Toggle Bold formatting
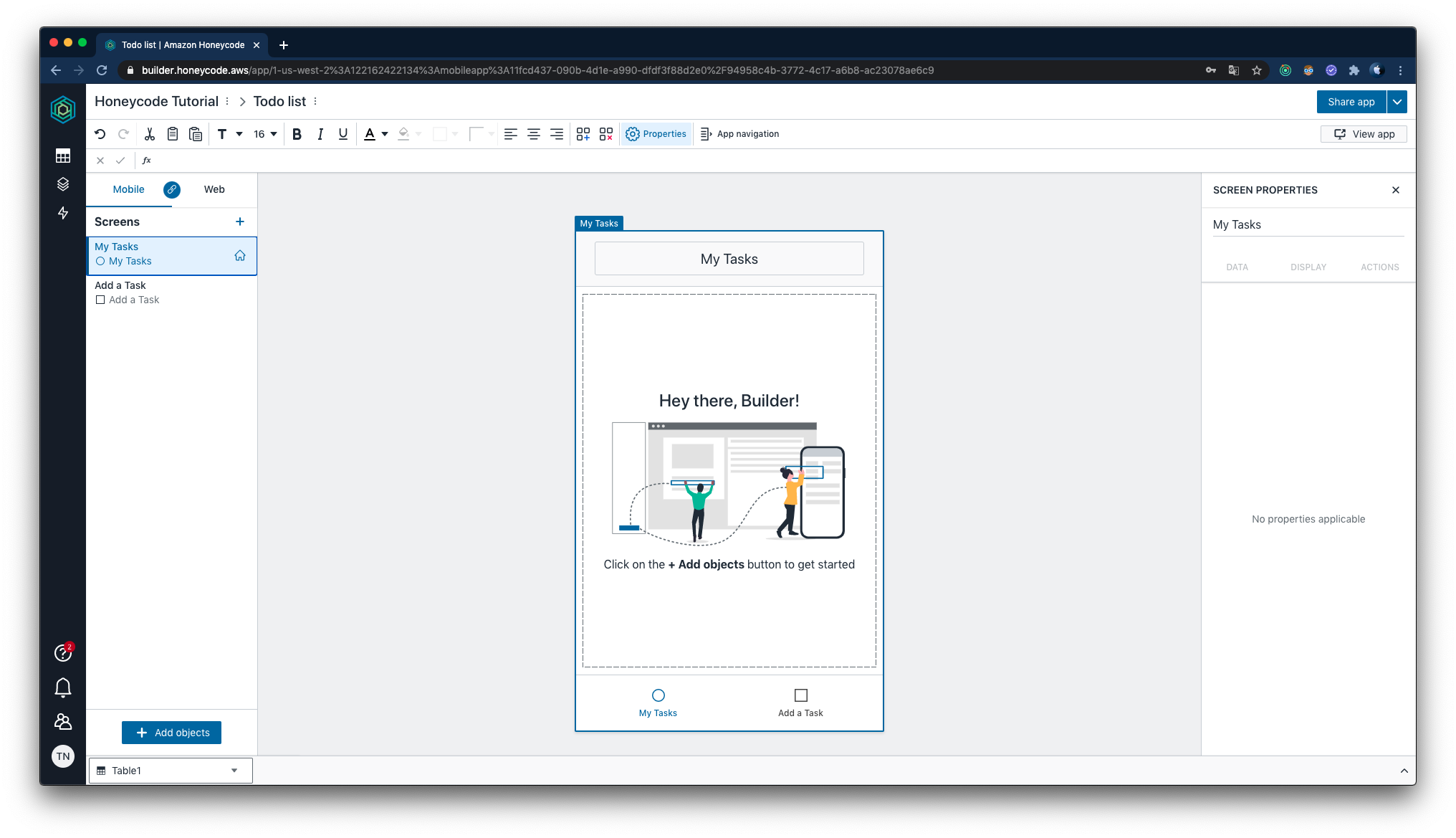Viewport: 1456px width, 838px height. [297, 134]
